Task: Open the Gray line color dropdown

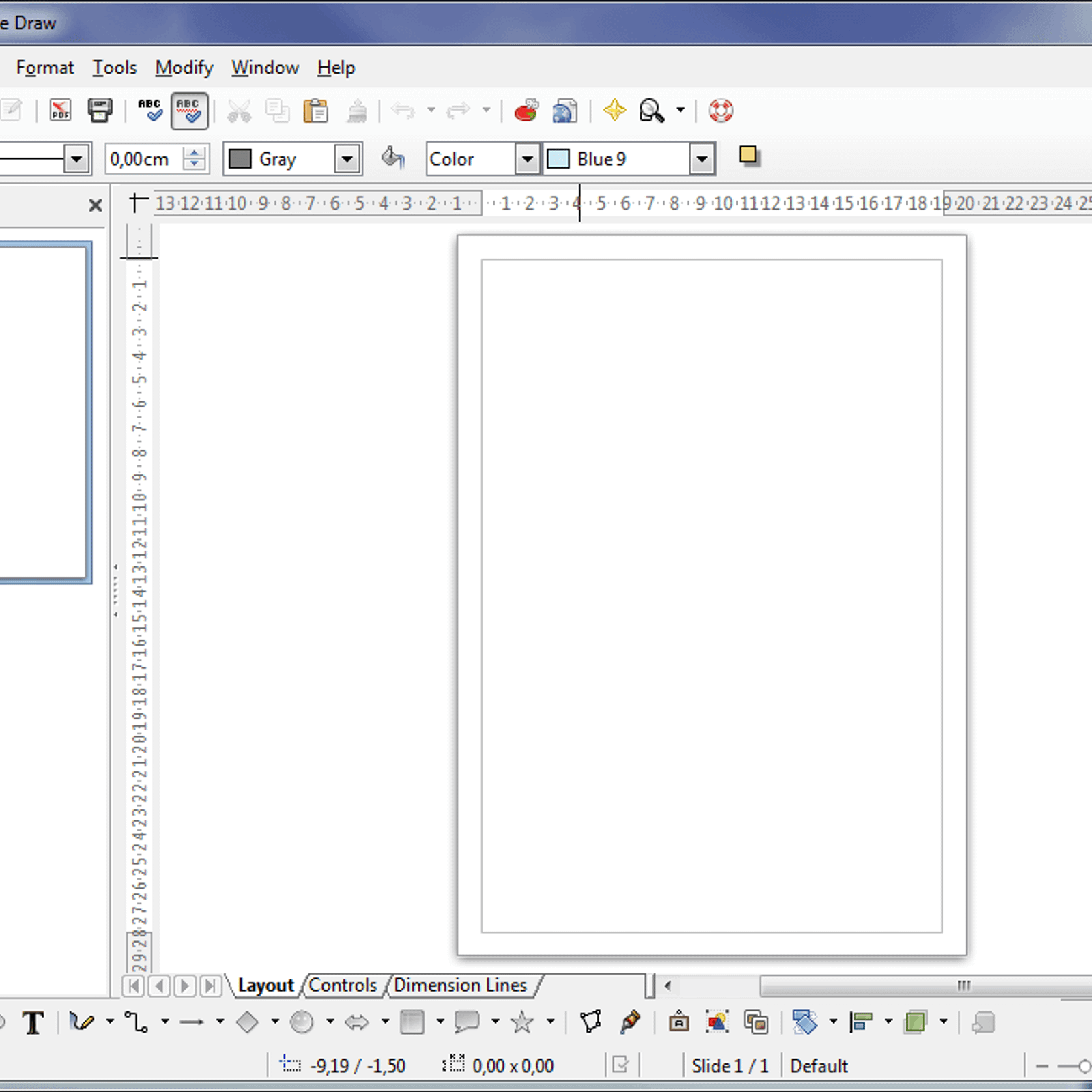Action: (x=347, y=160)
